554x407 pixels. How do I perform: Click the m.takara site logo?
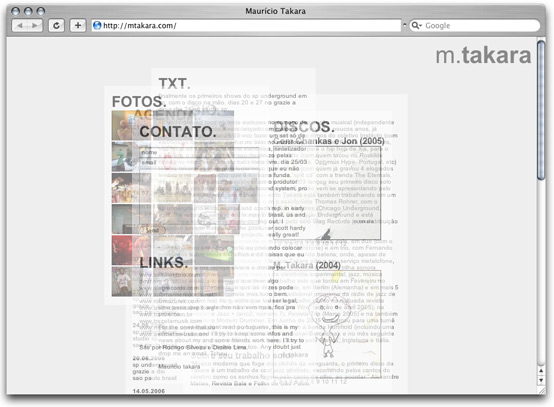483,55
